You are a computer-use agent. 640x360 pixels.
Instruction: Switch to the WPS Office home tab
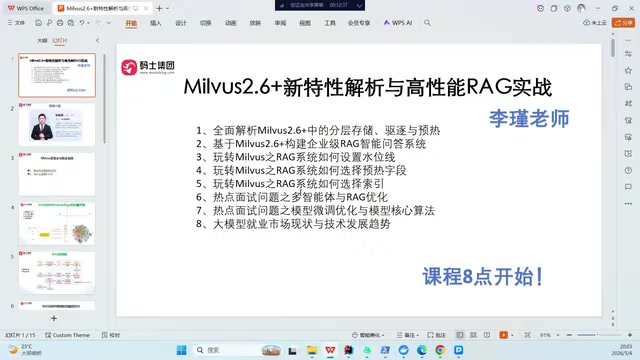click(x=26, y=8)
